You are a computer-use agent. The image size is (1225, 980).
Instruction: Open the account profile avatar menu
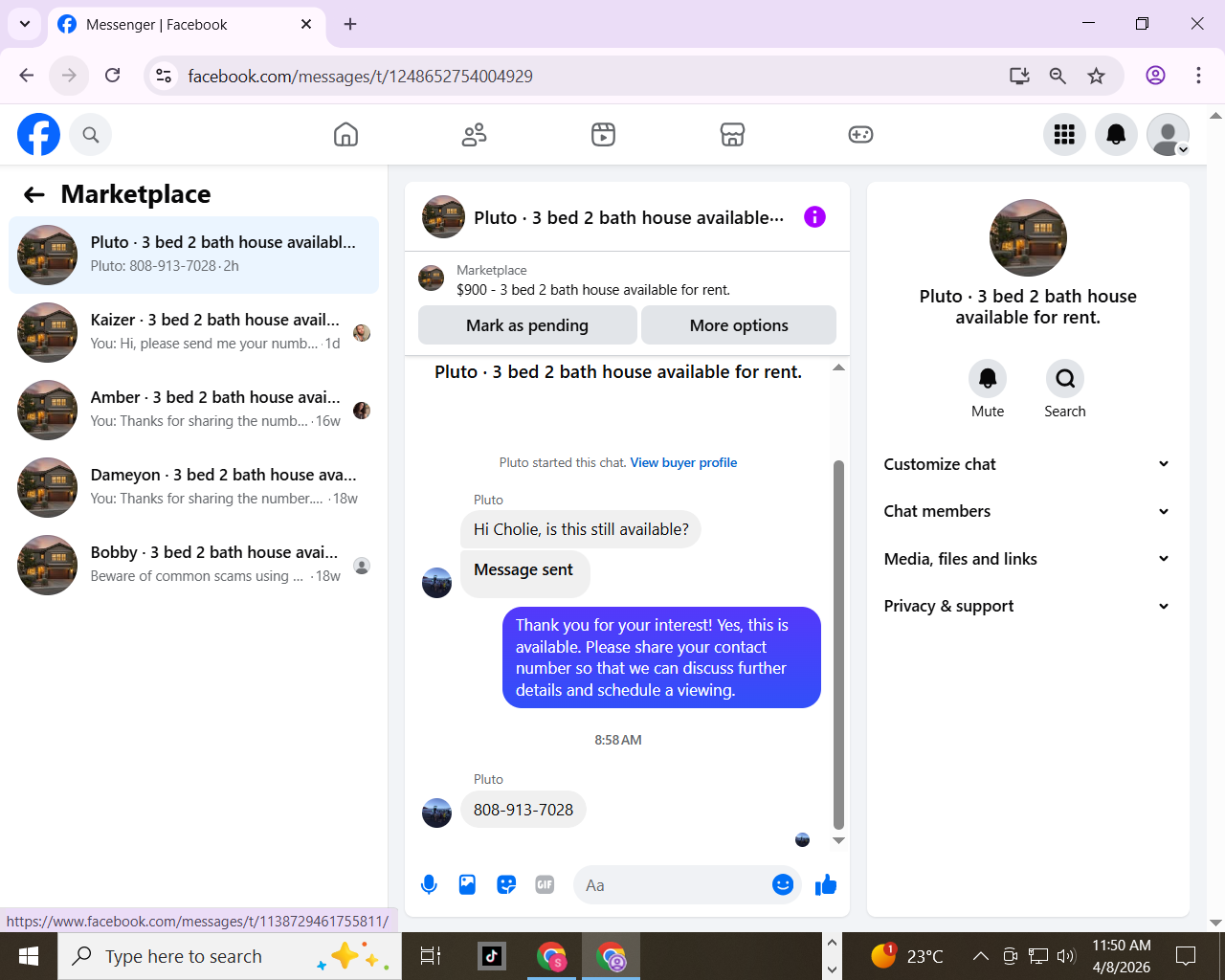(x=1168, y=135)
